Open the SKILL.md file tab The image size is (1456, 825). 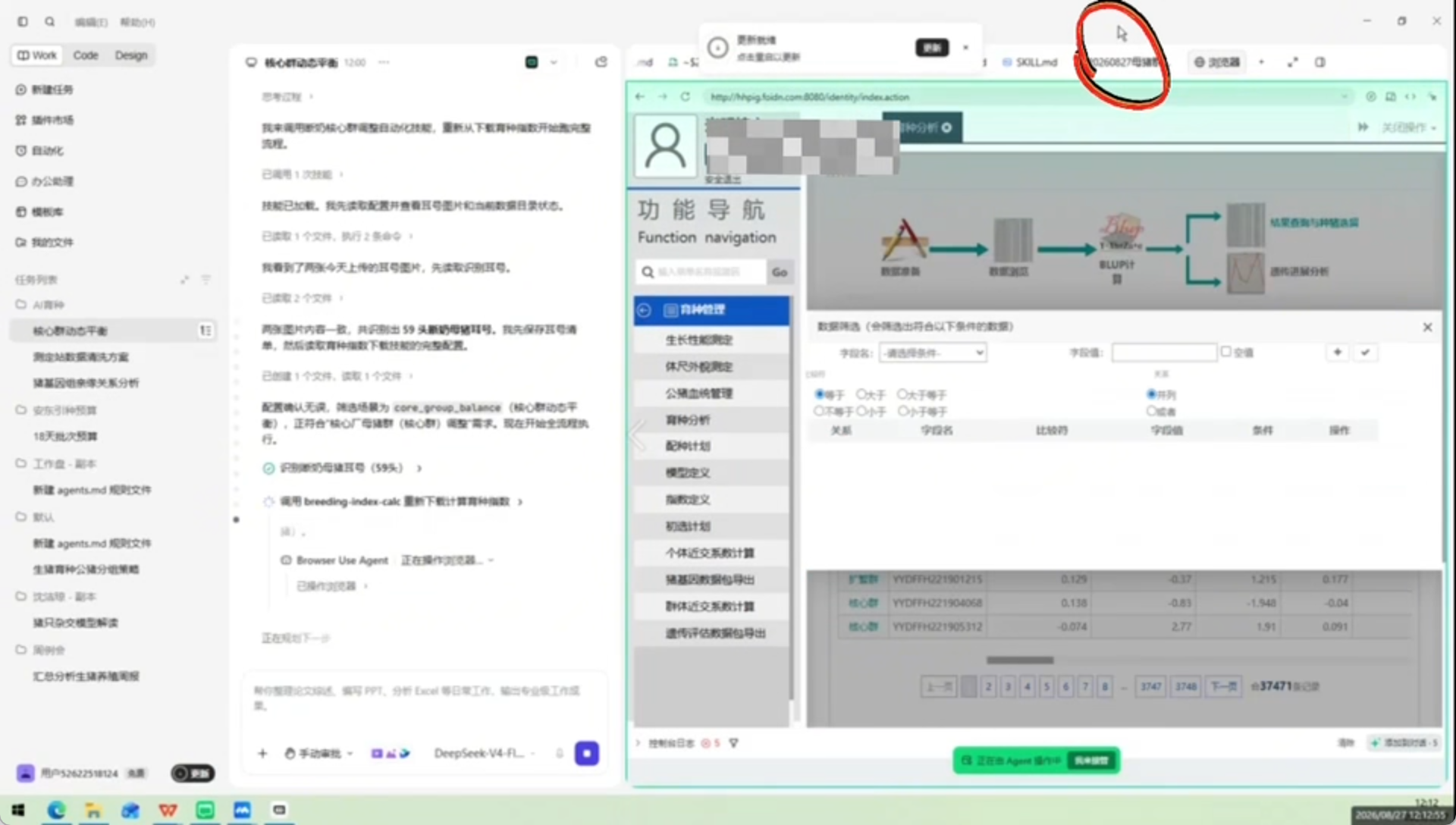click(x=1030, y=62)
